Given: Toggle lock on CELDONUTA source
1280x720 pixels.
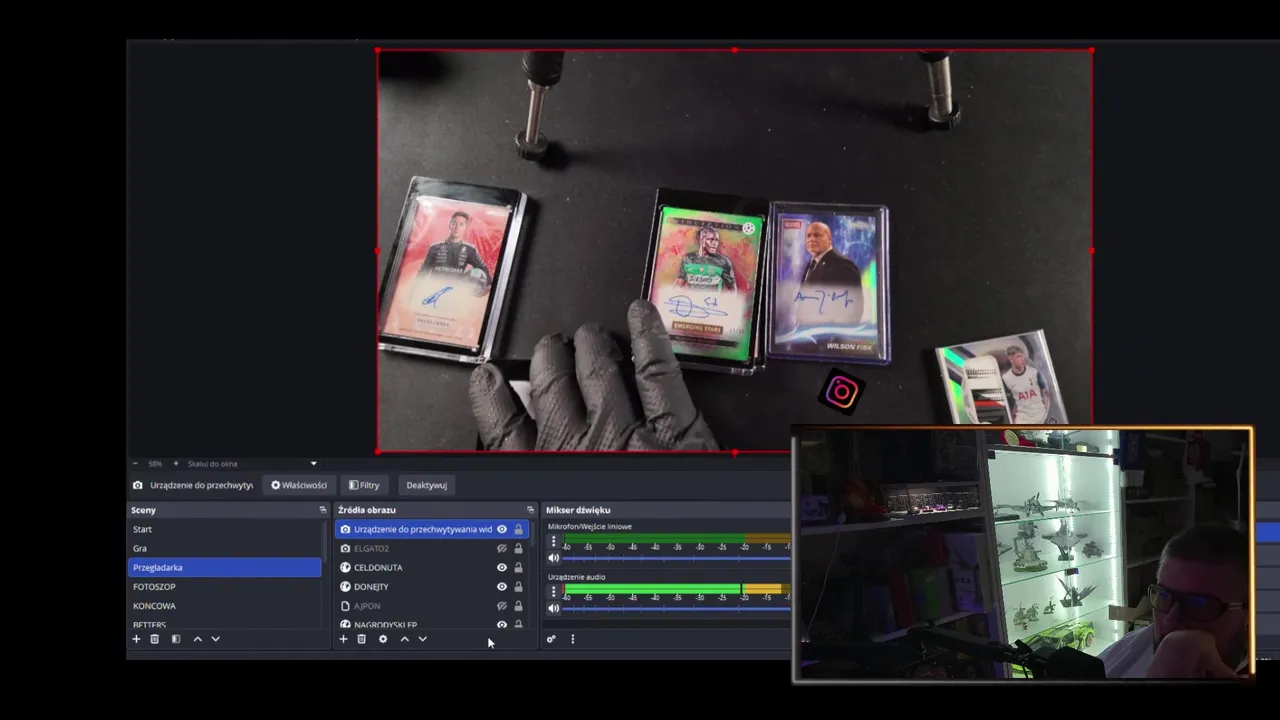Looking at the screenshot, I should coord(518,567).
